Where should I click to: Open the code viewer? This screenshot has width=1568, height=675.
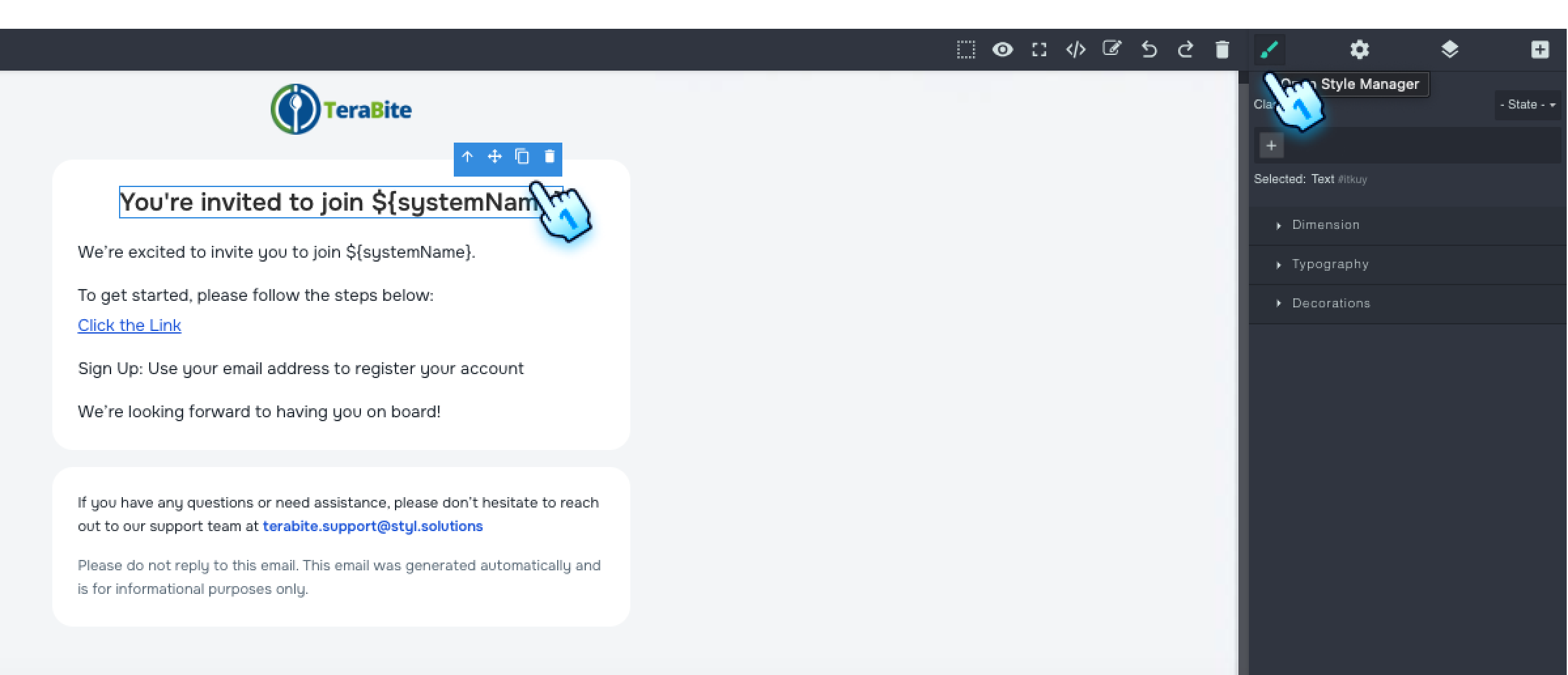pos(1076,50)
